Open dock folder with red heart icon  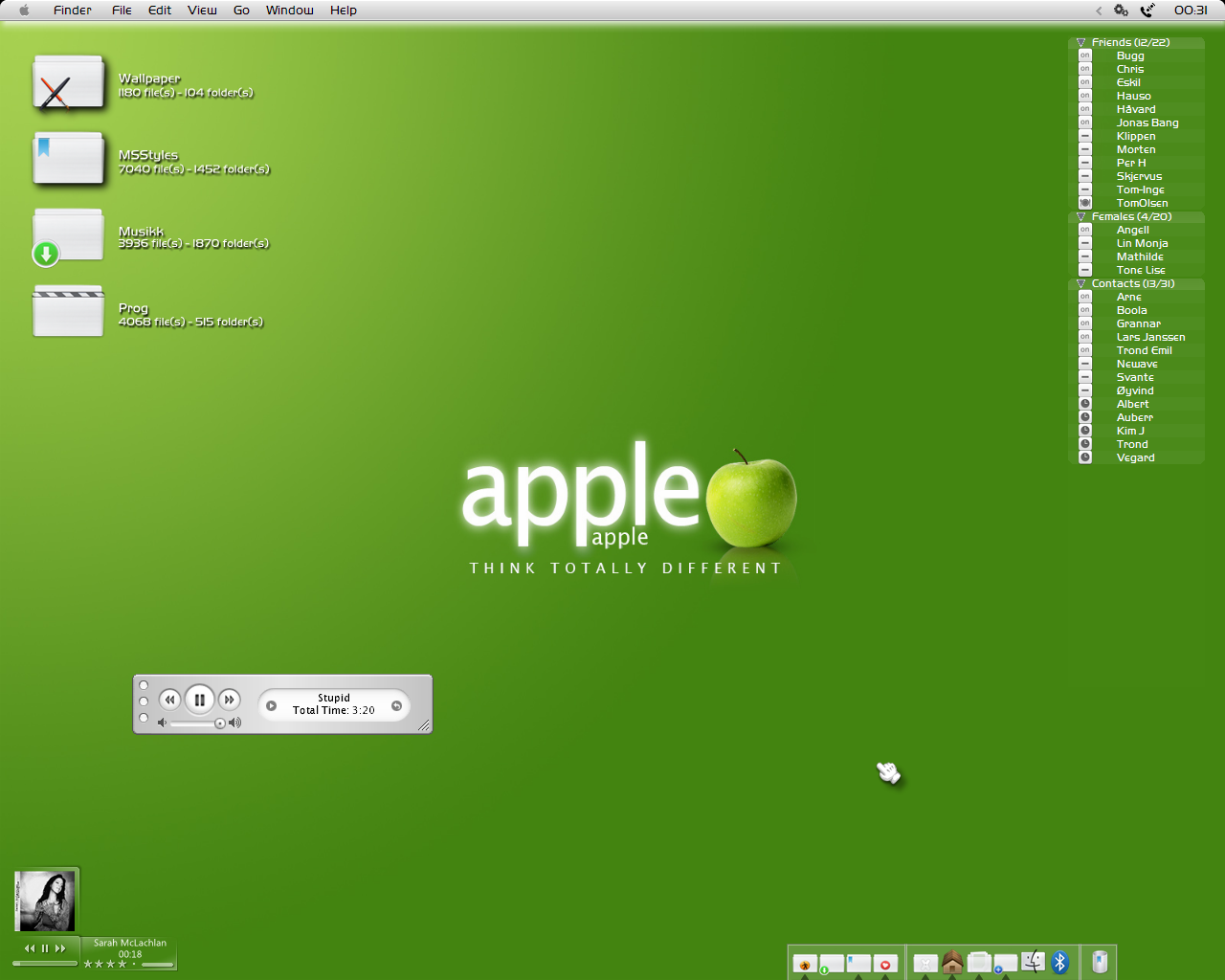(x=885, y=964)
